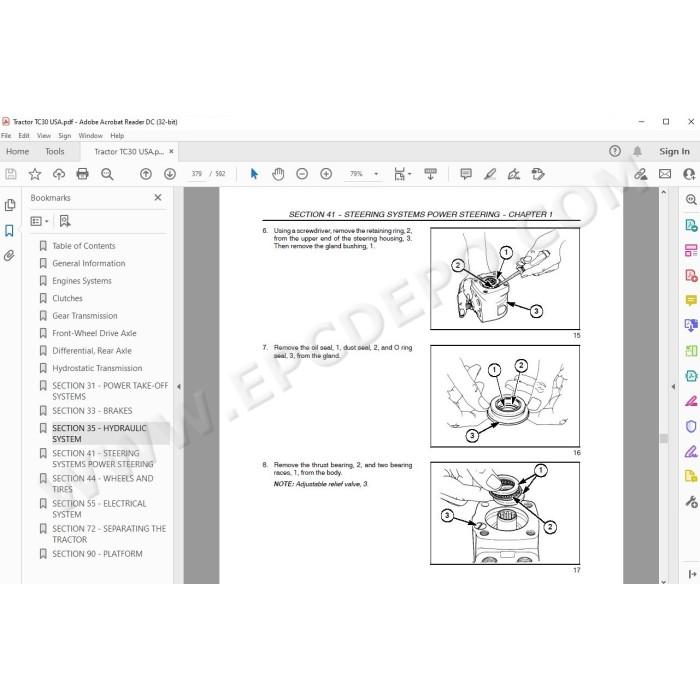Viewport: 700px width, 700px height.
Task: Share a link to the file
Action: click(641, 174)
